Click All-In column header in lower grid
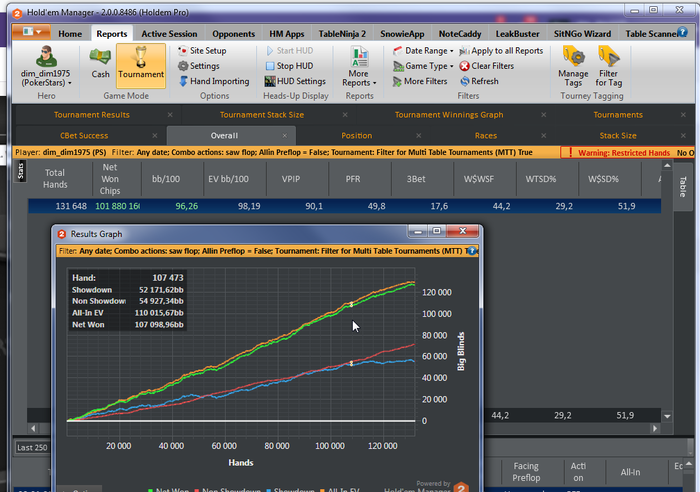This screenshot has width=700, height=492. pos(630,472)
